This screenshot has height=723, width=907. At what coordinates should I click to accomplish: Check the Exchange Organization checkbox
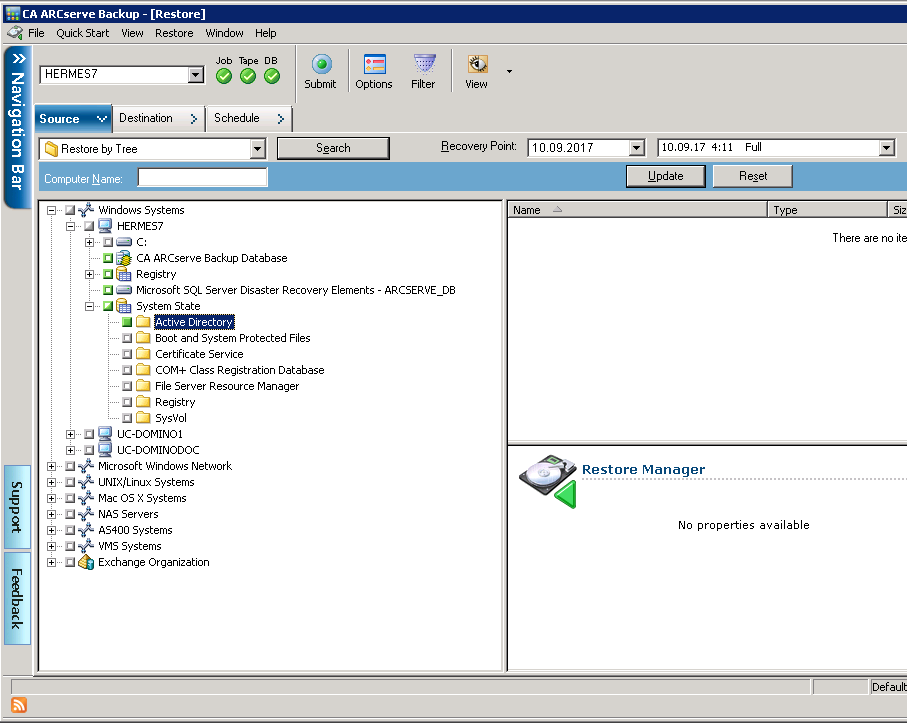70,562
